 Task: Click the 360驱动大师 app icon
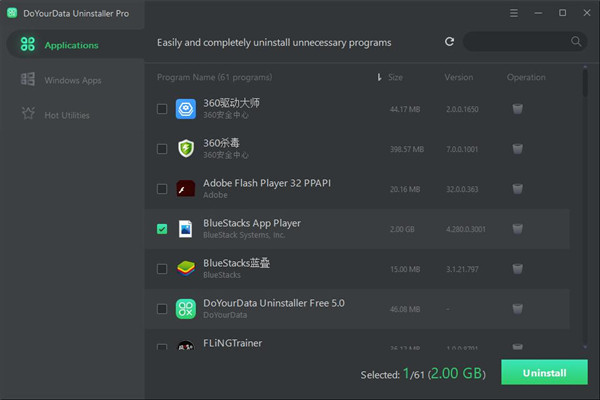tap(185, 108)
